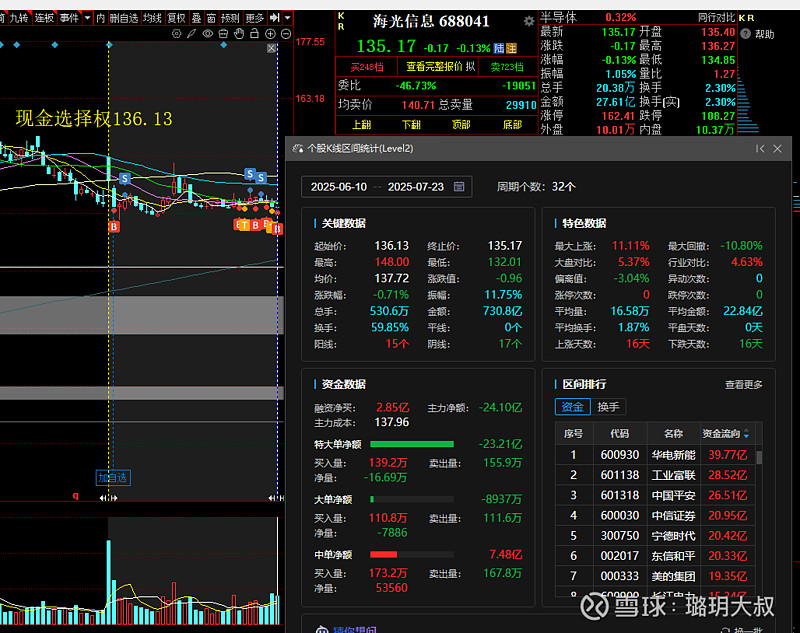
Task: Click the 窗 toolbar button
Action: click(x=211, y=18)
